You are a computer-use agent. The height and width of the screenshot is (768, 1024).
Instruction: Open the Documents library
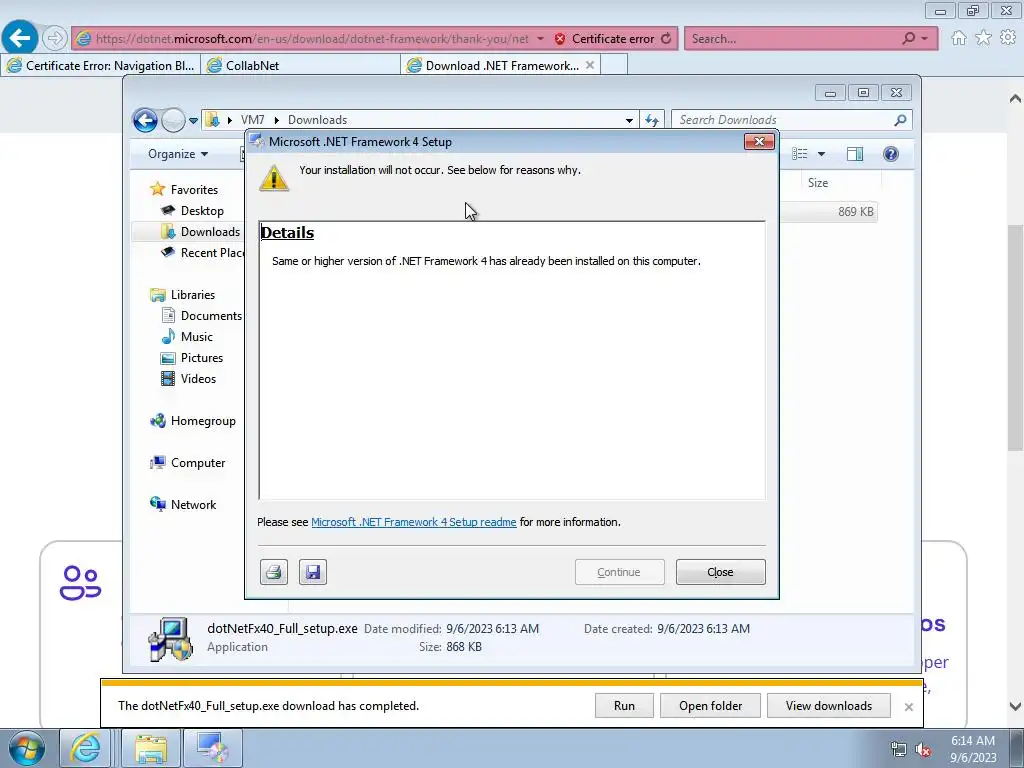tap(211, 315)
